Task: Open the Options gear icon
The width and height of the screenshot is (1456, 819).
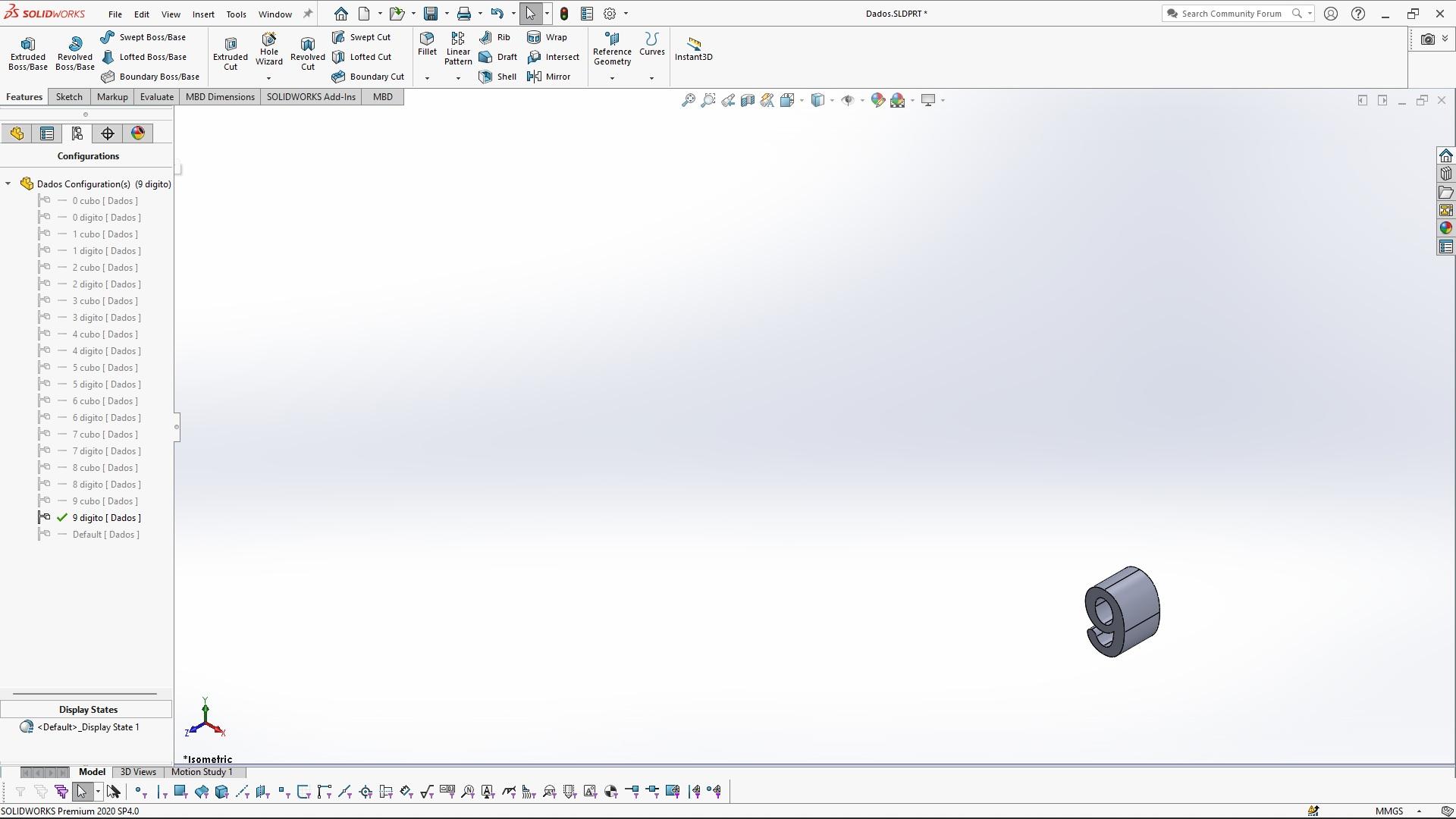Action: coord(610,14)
